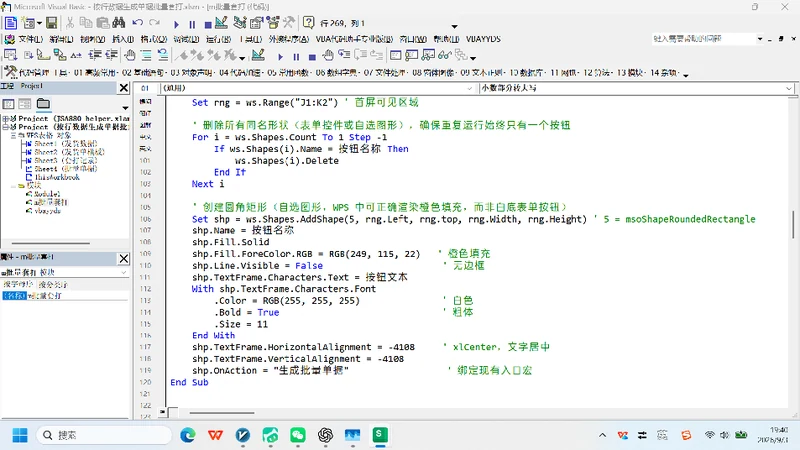Switch to View Code in Project panel
This screenshot has height=450, width=800.
9,104
